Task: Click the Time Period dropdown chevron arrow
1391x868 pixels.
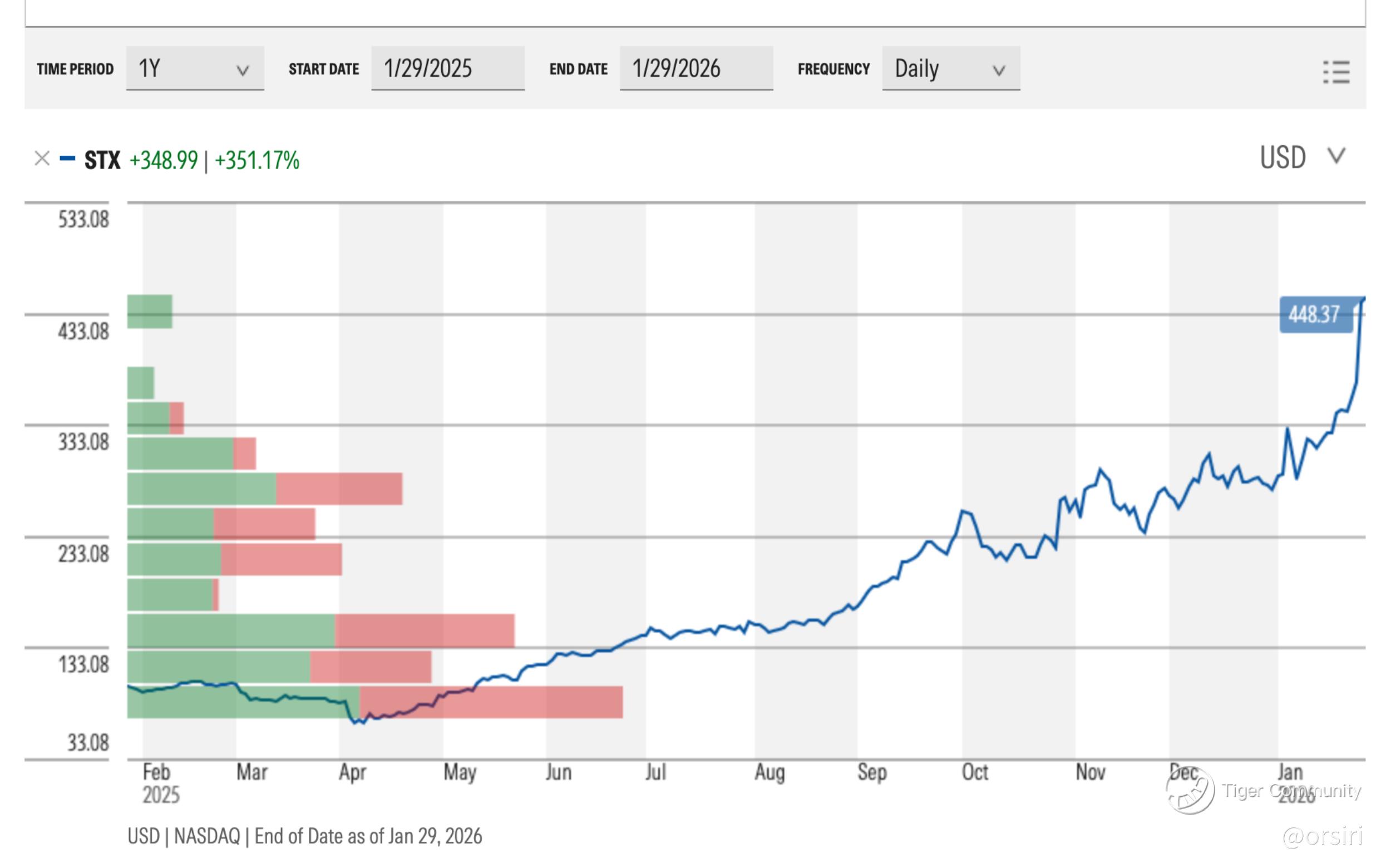Action: [243, 71]
